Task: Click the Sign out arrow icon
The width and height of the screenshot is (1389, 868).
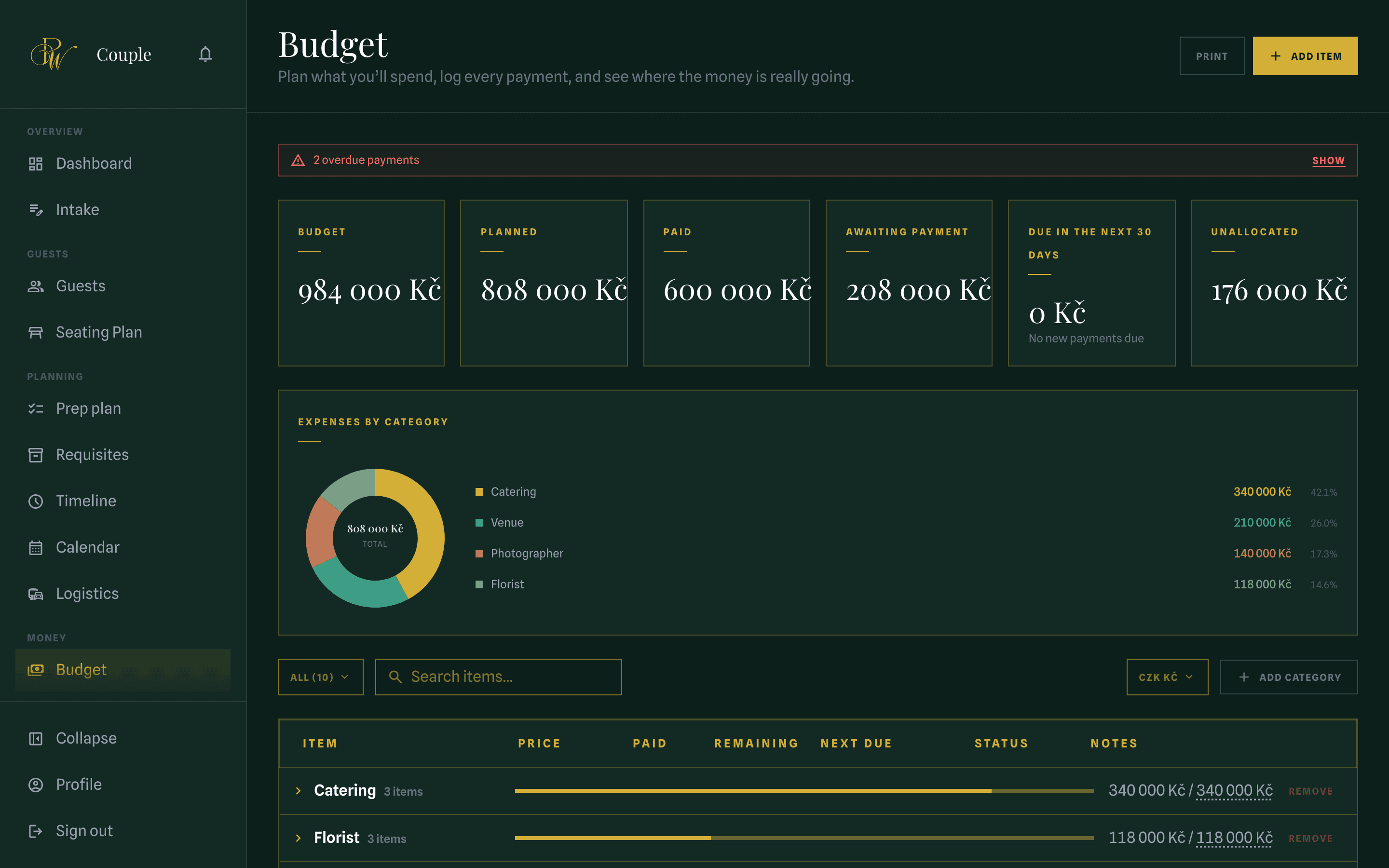Action: point(36,831)
